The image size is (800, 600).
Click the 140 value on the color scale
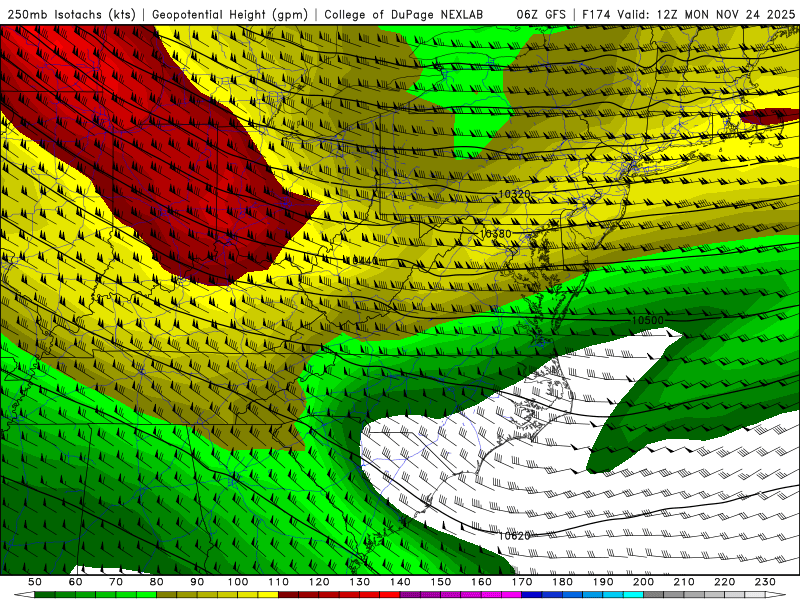tap(400, 582)
